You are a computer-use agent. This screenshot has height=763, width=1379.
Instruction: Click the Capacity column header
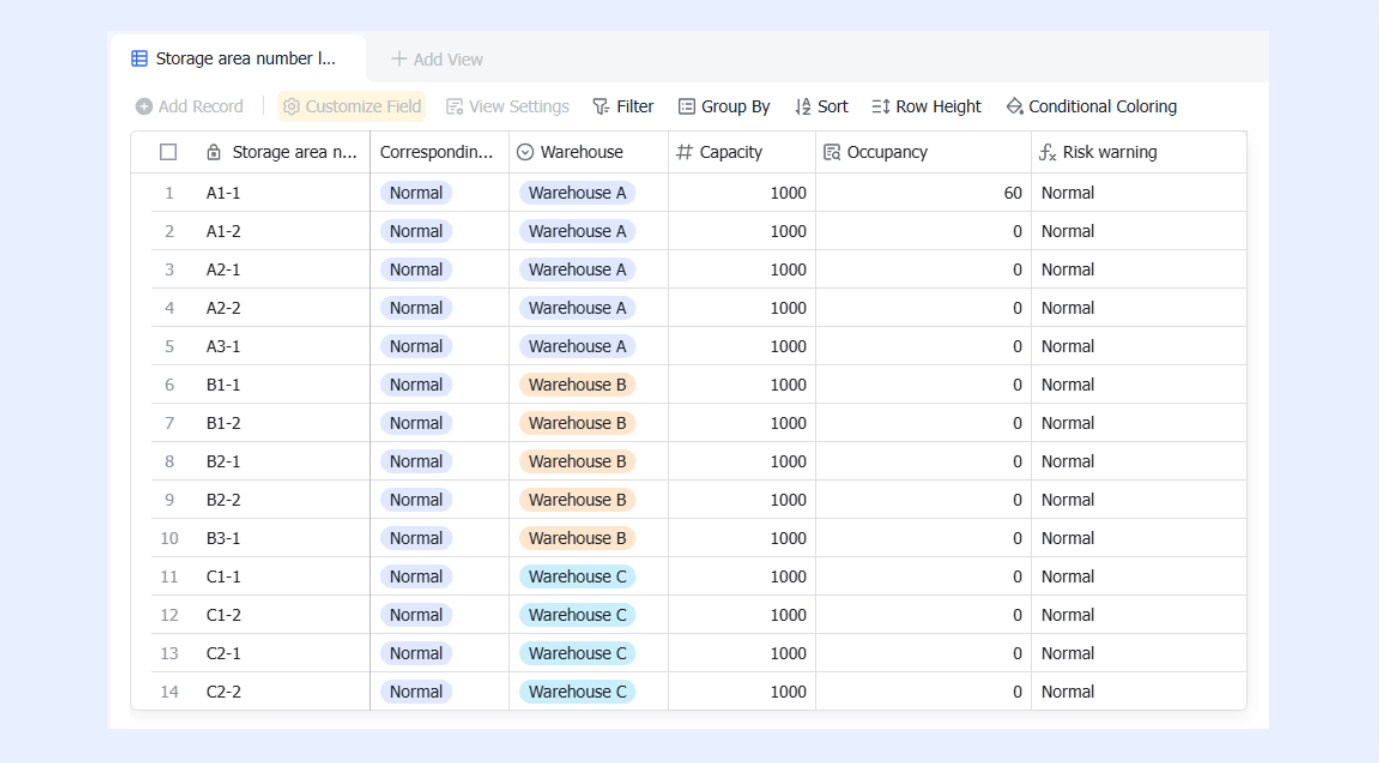(x=742, y=152)
